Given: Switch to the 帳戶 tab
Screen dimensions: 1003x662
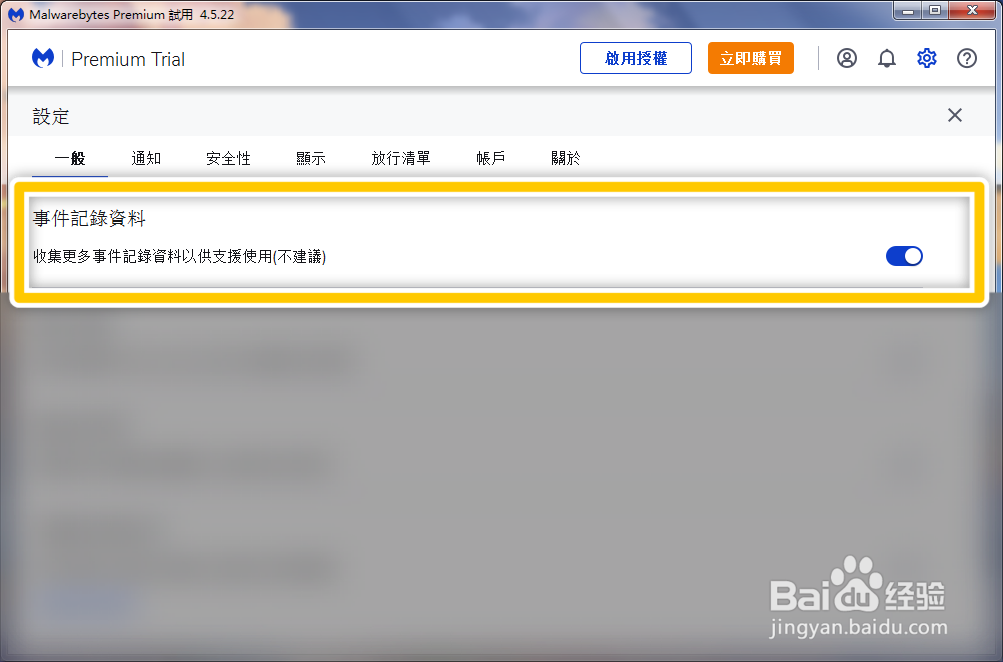Looking at the screenshot, I should [491, 158].
